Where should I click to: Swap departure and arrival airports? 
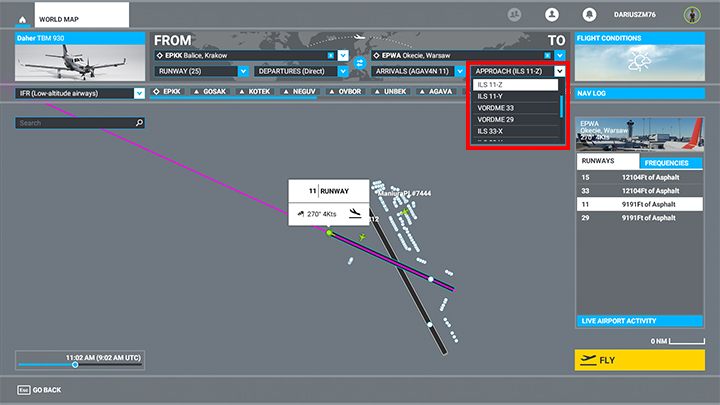click(x=357, y=63)
